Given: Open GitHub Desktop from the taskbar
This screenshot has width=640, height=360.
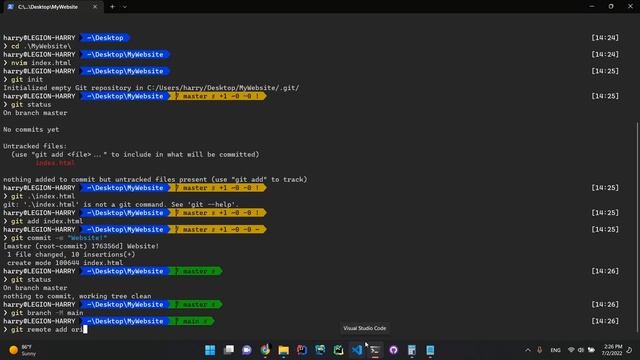Looking at the screenshot, I should [393, 350].
